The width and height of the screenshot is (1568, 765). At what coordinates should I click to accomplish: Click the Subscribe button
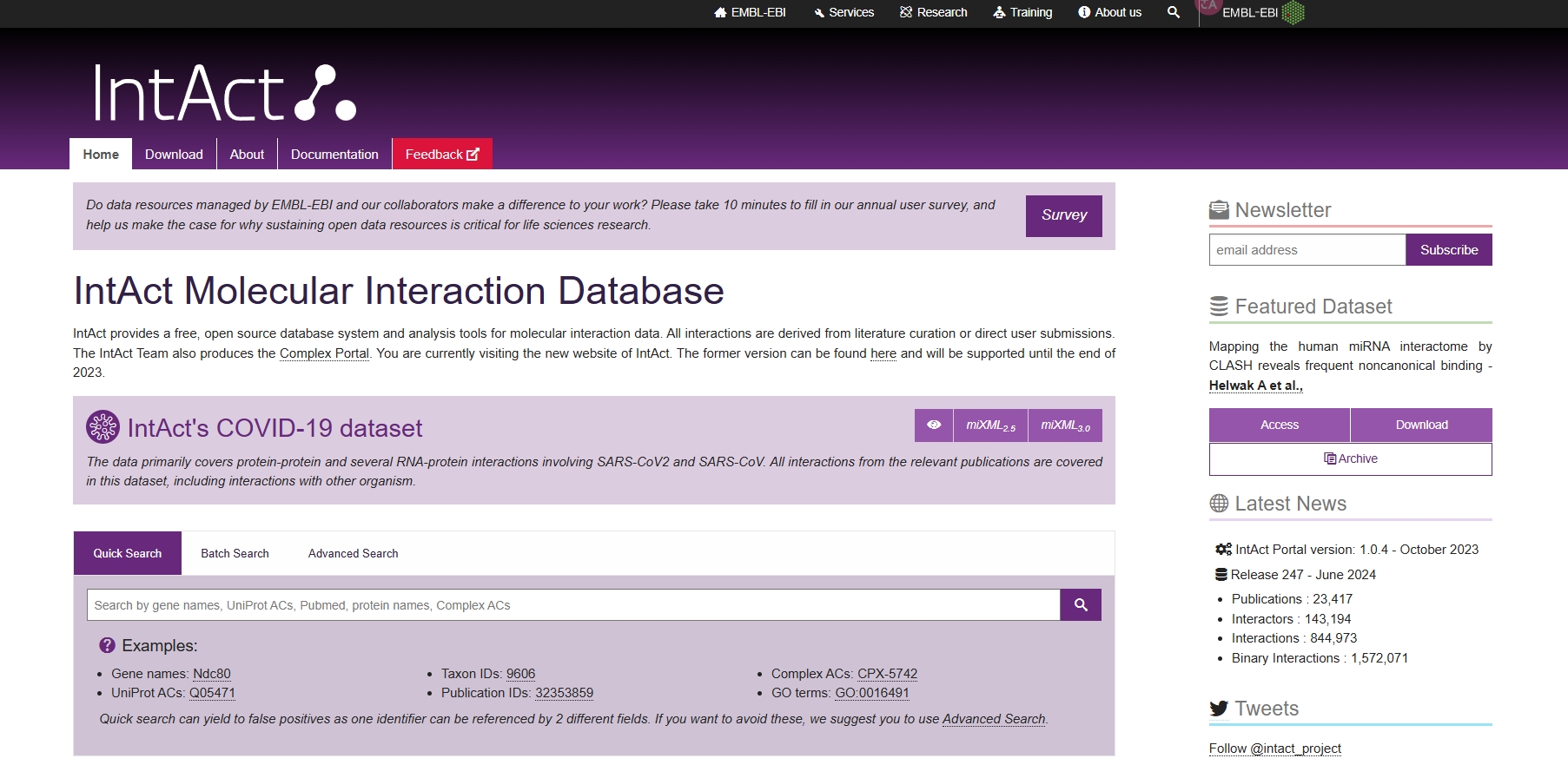(x=1449, y=250)
